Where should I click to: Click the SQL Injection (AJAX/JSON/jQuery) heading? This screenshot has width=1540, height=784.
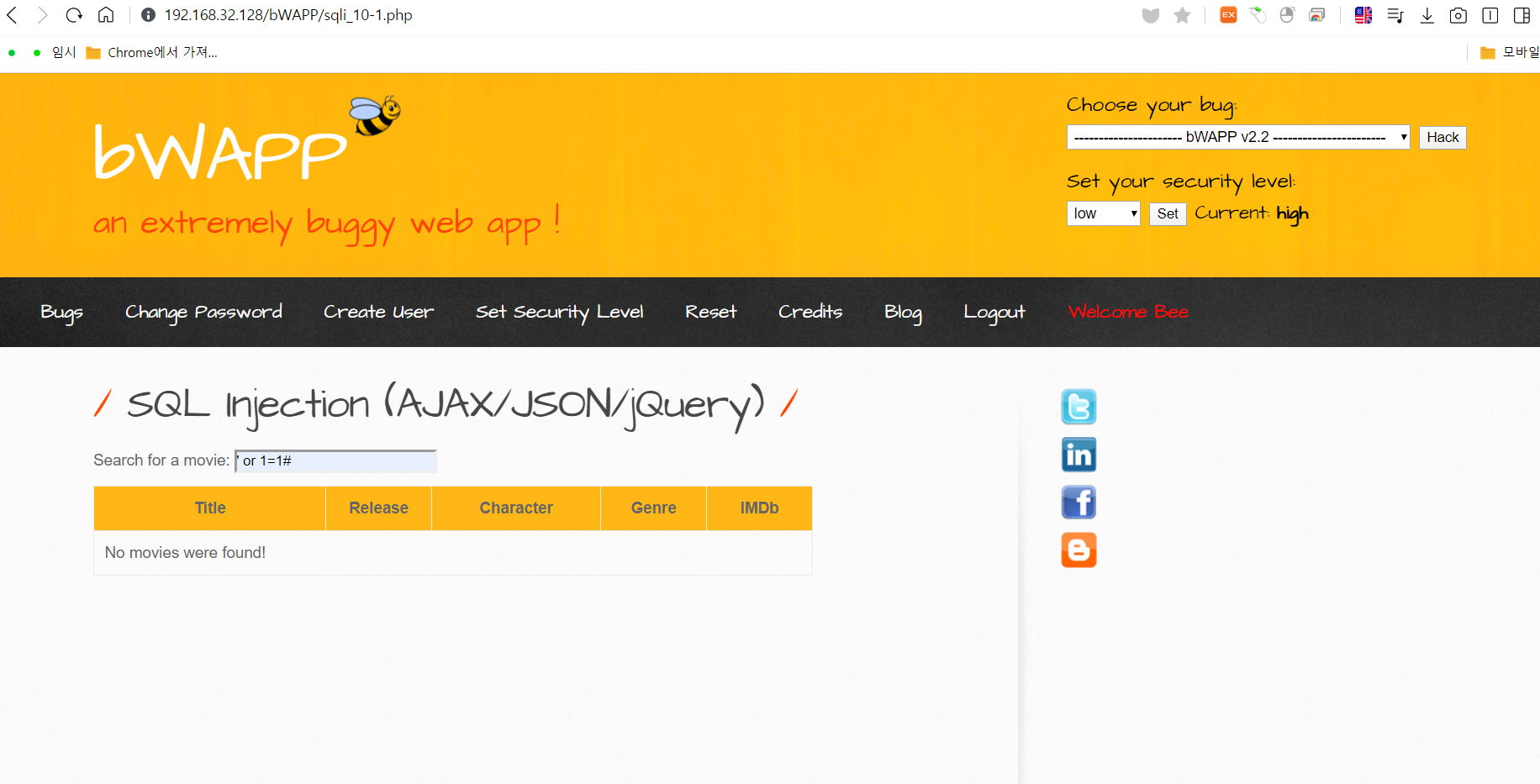click(x=446, y=405)
